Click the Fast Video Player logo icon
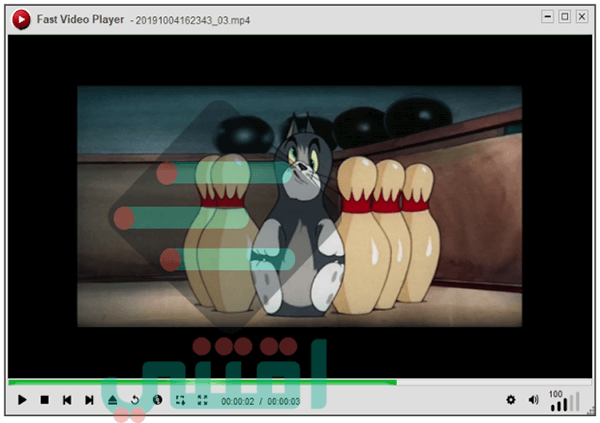Screen dimensions: 600x423 point(21,19)
